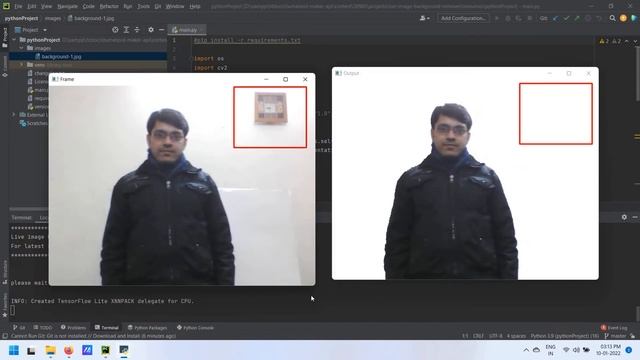Click the UTF-8 encoding selector
Image resolution: width=640 pixels, height=360 pixels.
coord(496,336)
